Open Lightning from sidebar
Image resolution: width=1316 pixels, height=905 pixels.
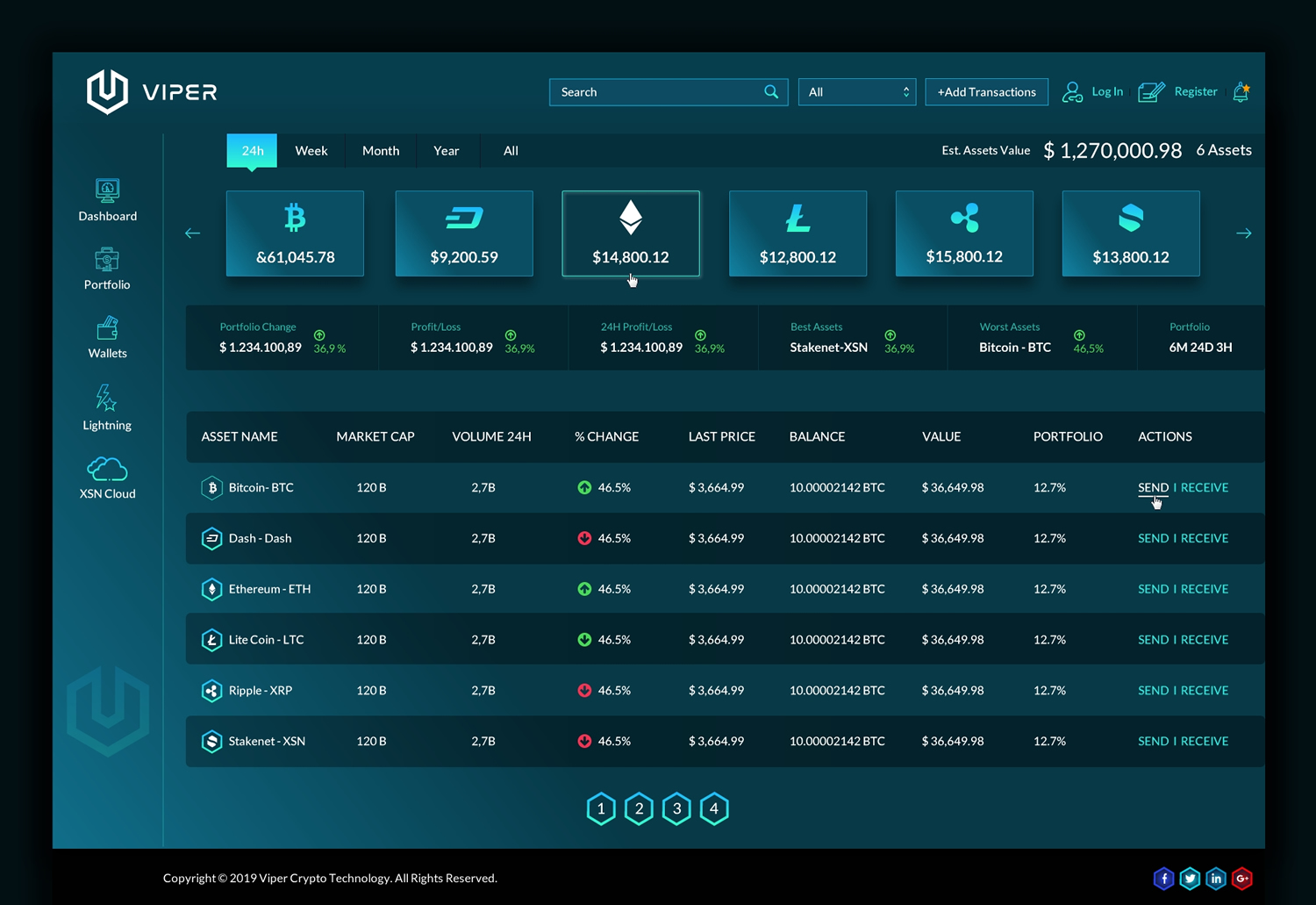(107, 407)
